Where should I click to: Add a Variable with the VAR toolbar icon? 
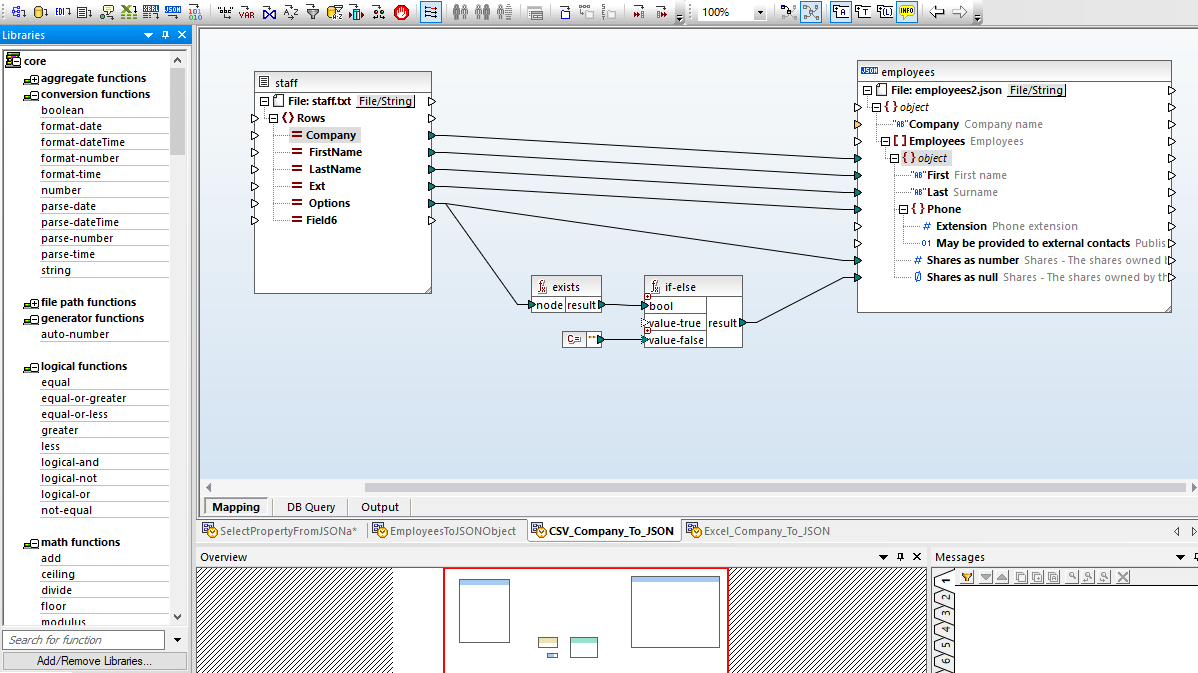244,12
